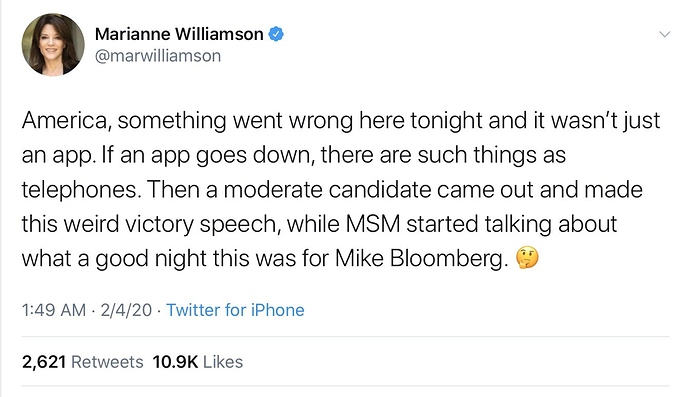
Task: Click the 2/4/20 tweet date
Action: point(126,310)
